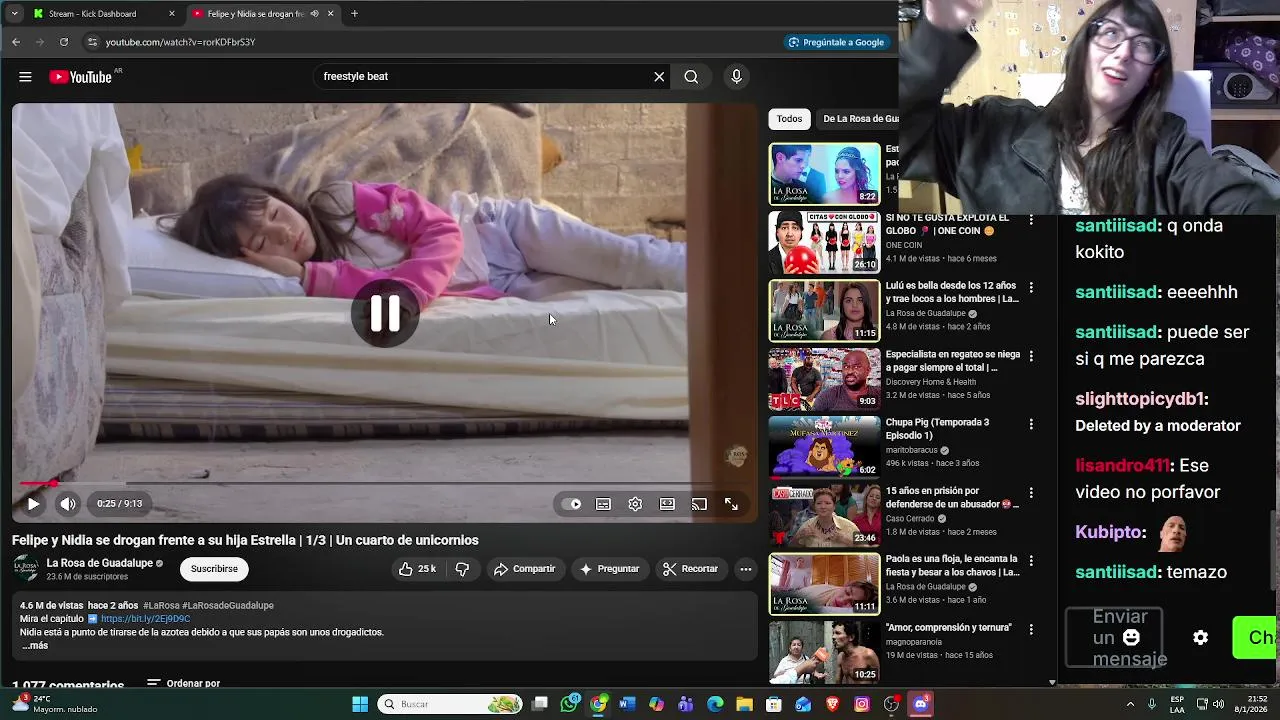
Task: Go to the YouTube home logo
Action: pos(81,77)
